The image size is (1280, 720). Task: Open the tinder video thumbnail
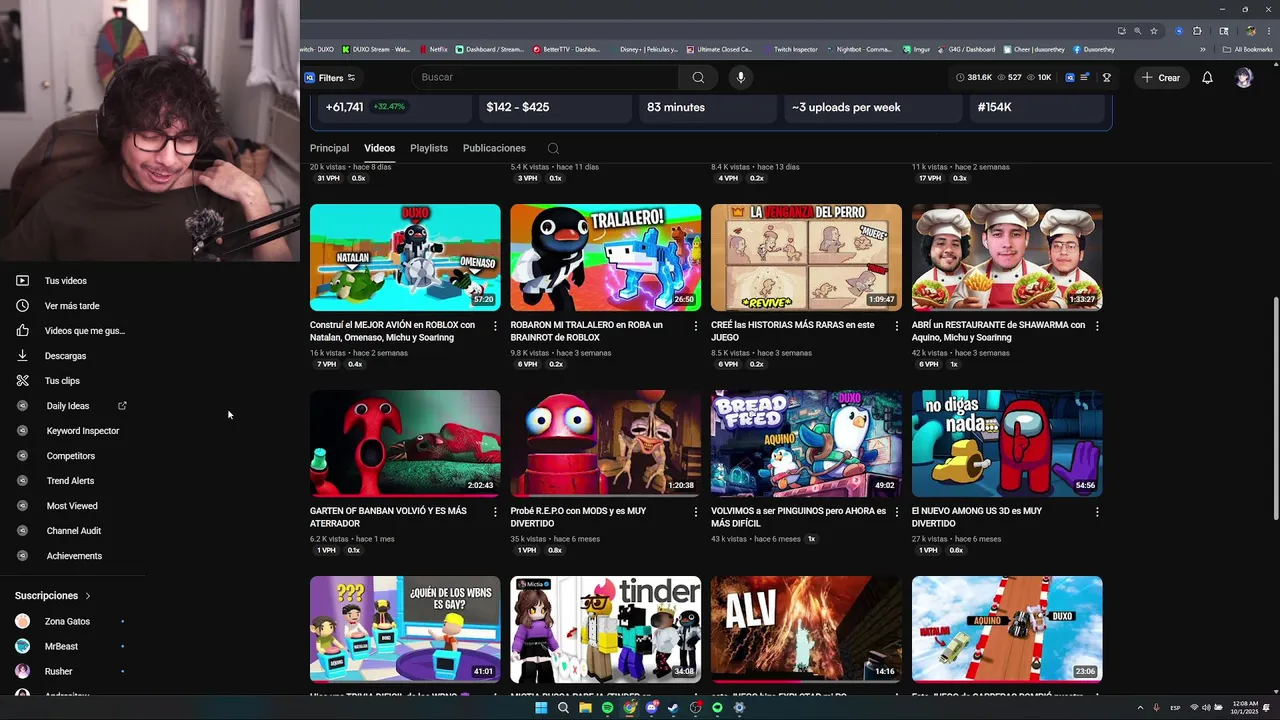point(606,630)
